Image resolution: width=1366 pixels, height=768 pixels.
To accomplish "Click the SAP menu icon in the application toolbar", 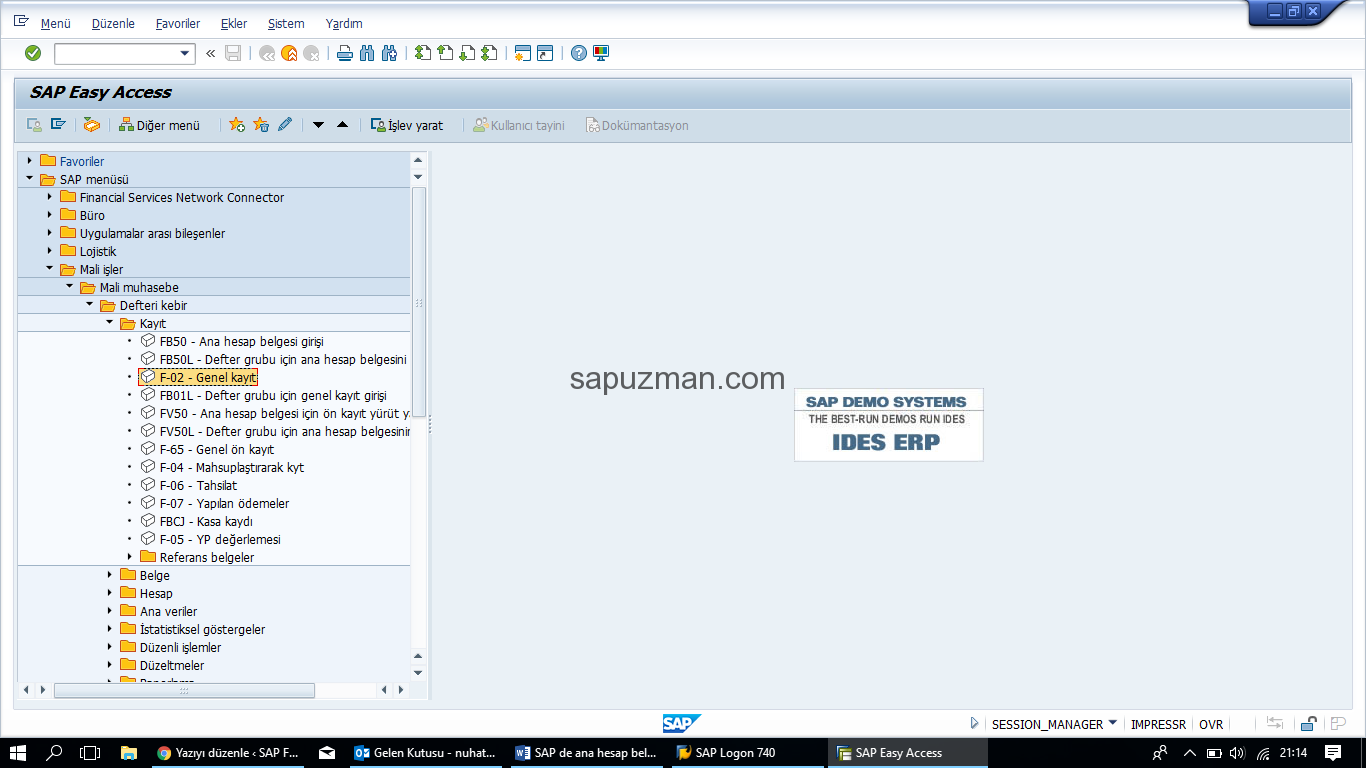I will click(58, 125).
